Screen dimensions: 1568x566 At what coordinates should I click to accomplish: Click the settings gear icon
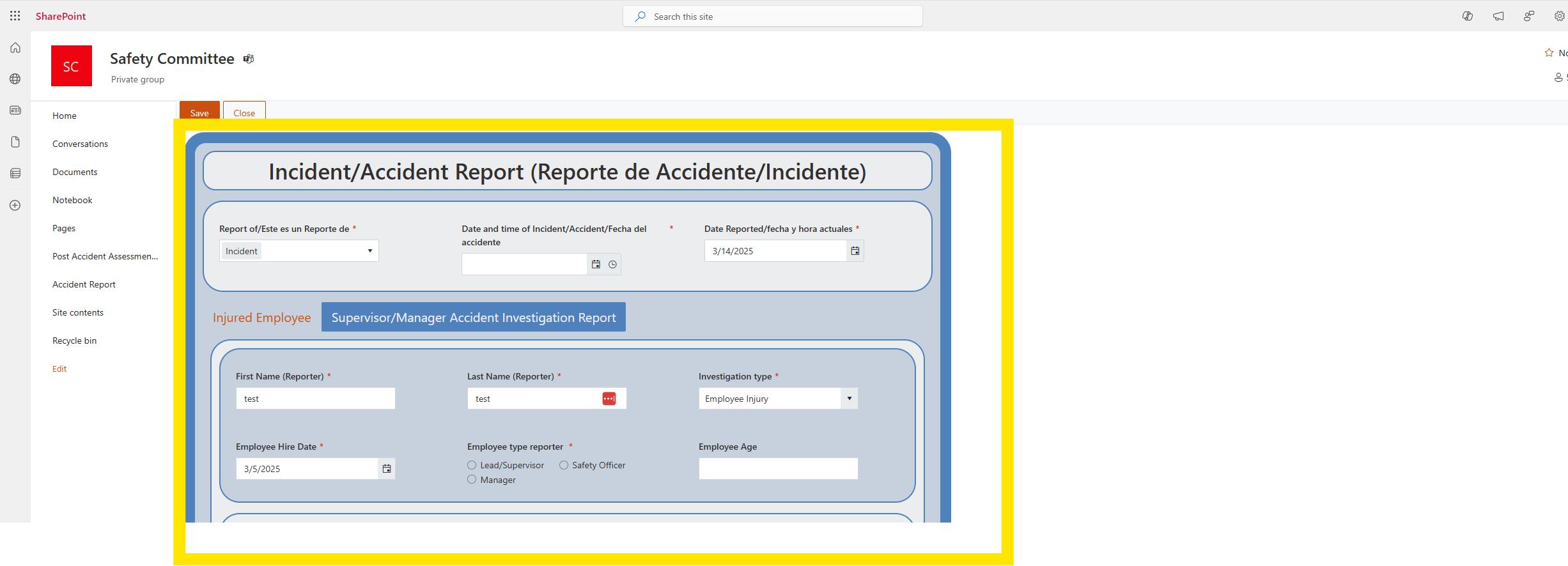(1559, 16)
